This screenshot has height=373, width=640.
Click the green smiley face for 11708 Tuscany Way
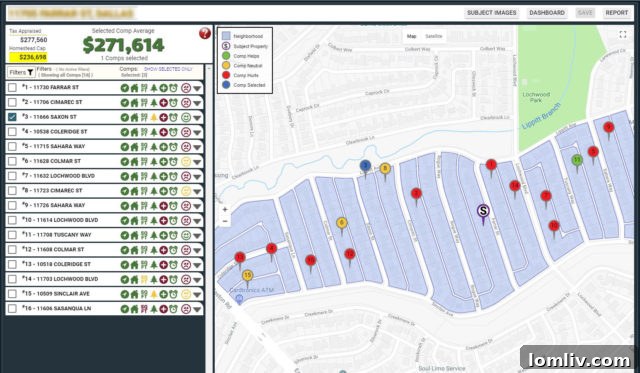pos(186,235)
